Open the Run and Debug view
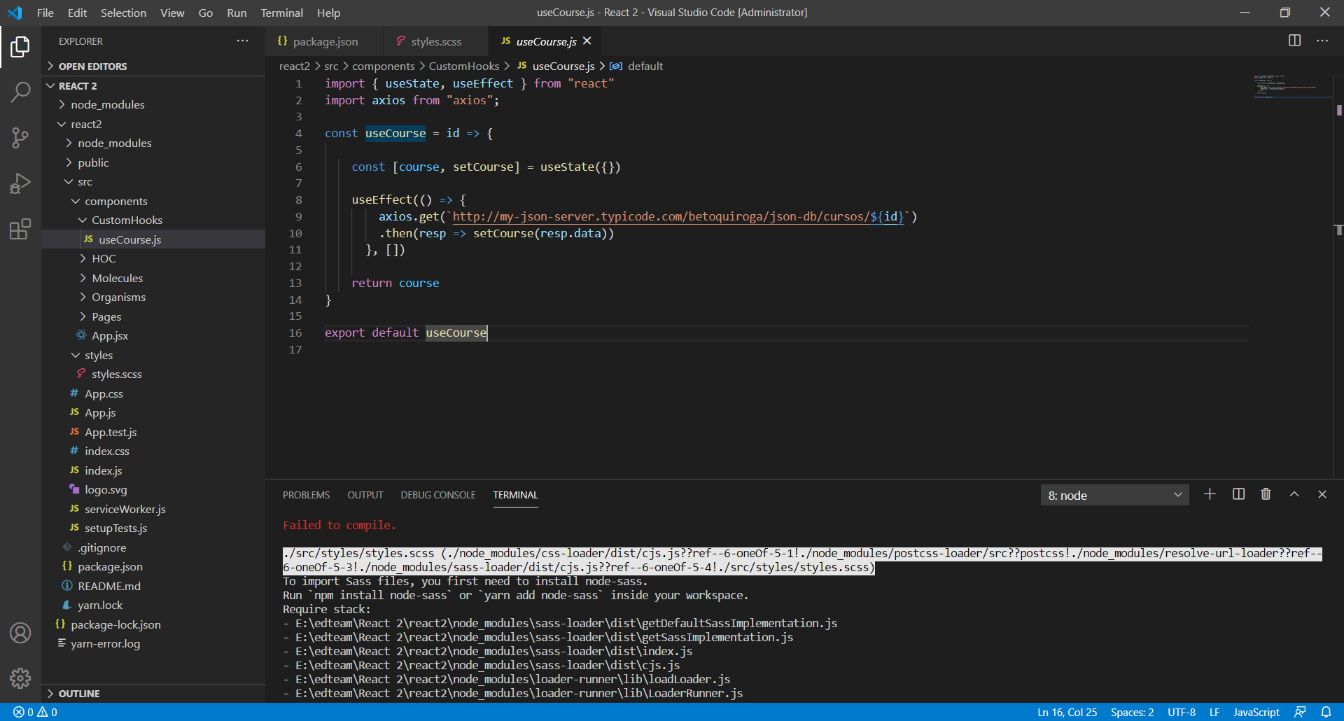This screenshot has width=1344, height=721. tap(20, 184)
